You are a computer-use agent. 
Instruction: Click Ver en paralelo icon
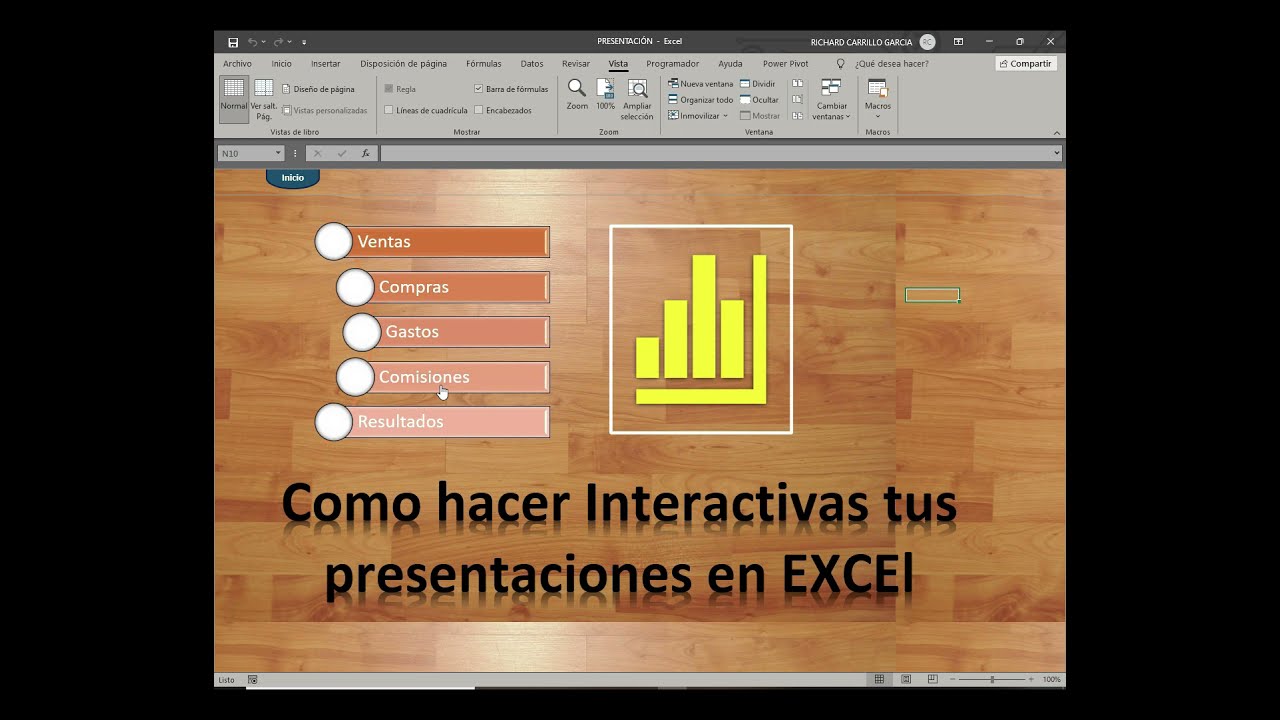[797, 84]
